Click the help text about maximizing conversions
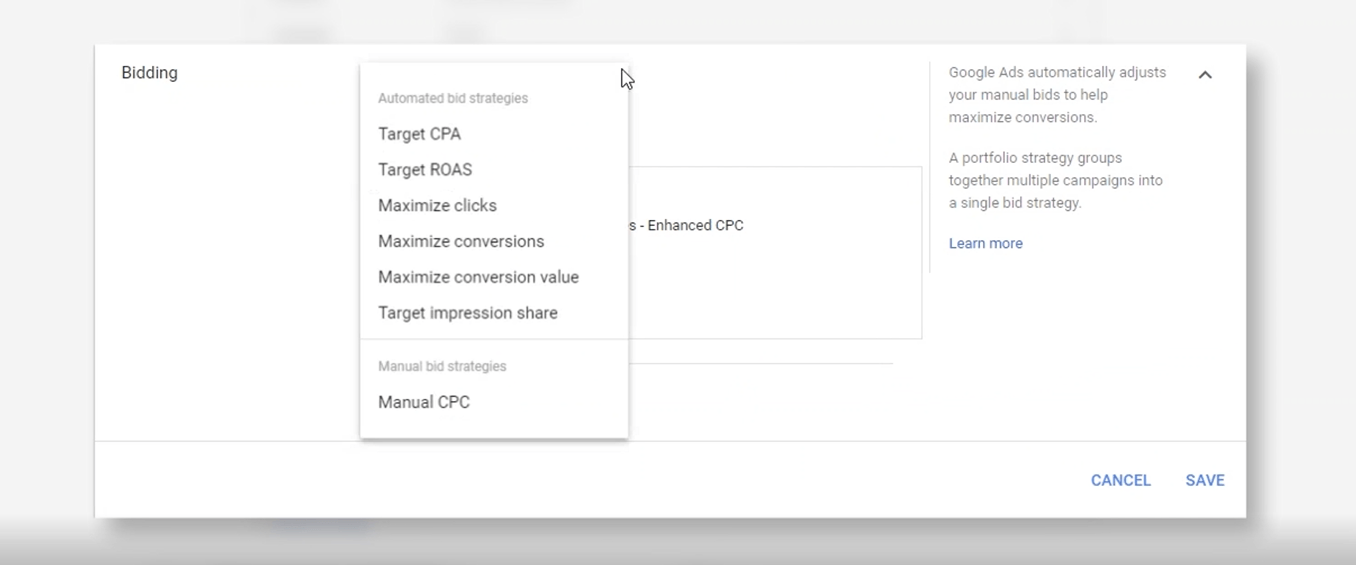Image resolution: width=1356 pixels, height=565 pixels. click(1057, 95)
